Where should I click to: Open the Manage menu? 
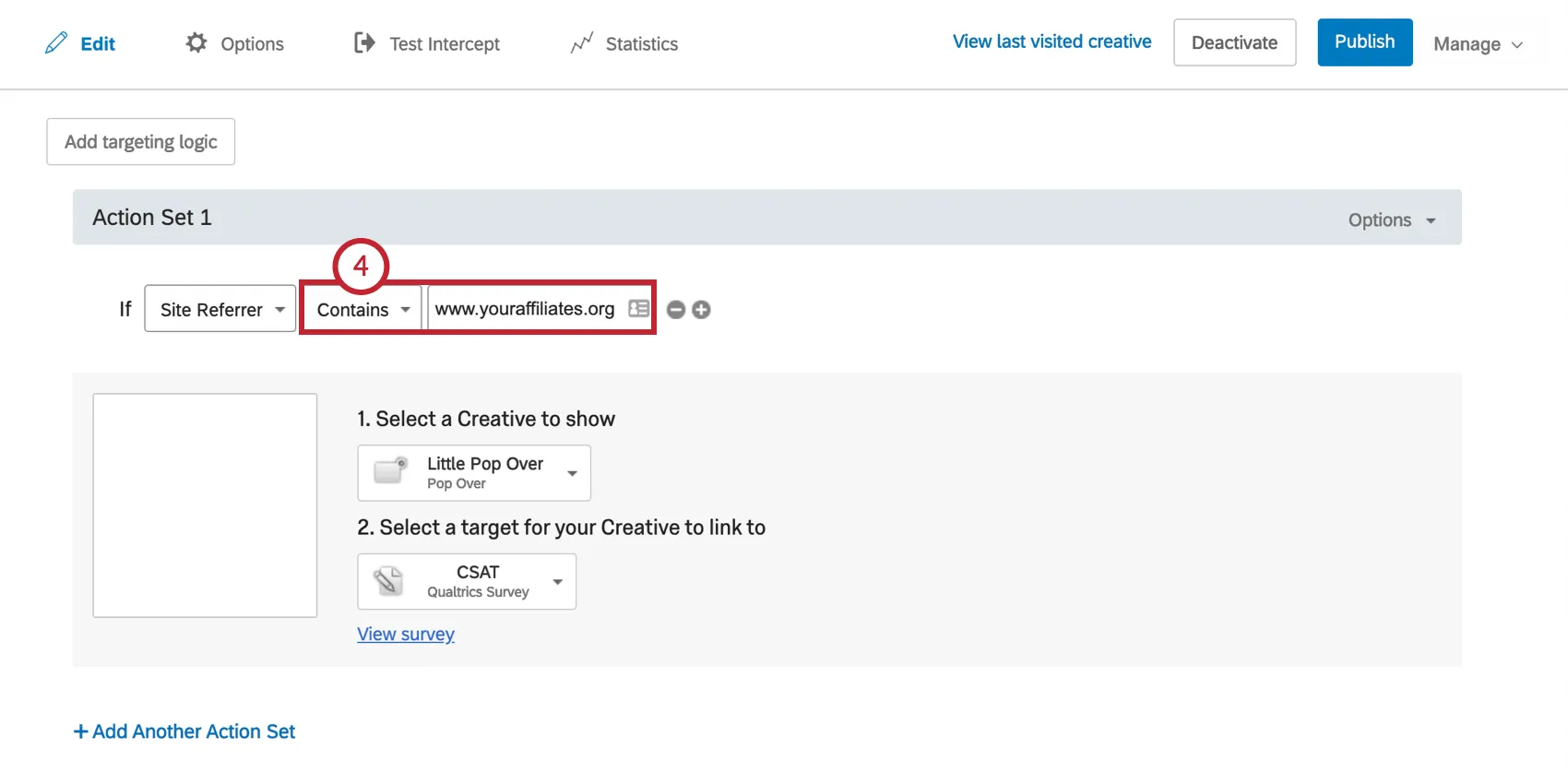click(x=1477, y=44)
